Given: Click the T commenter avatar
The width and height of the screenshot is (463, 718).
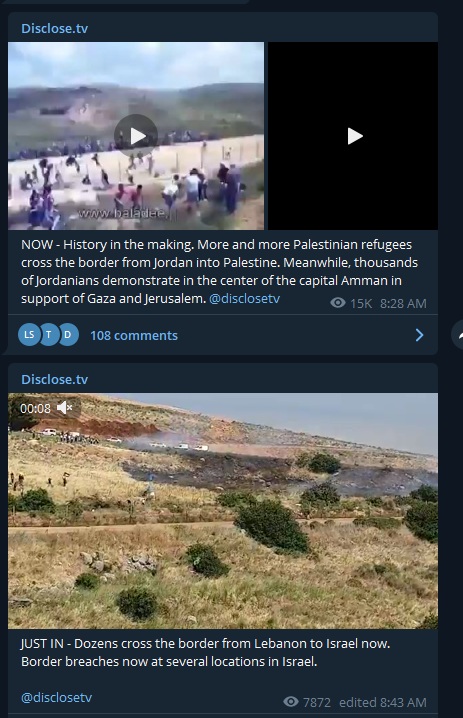Looking at the screenshot, I should [49, 335].
